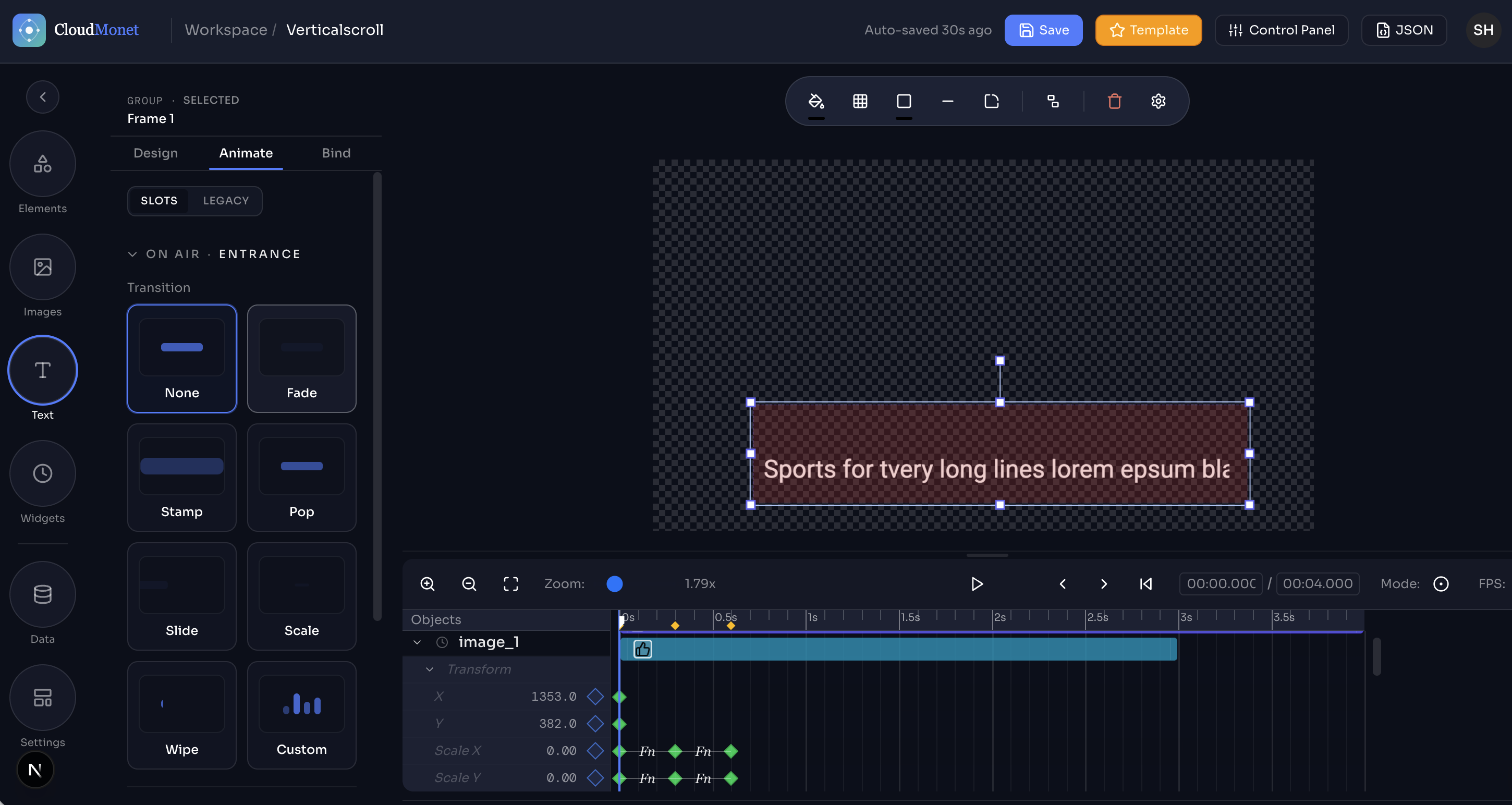Select the Text tool in sidebar
The image size is (1512, 805).
tap(42, 370)
